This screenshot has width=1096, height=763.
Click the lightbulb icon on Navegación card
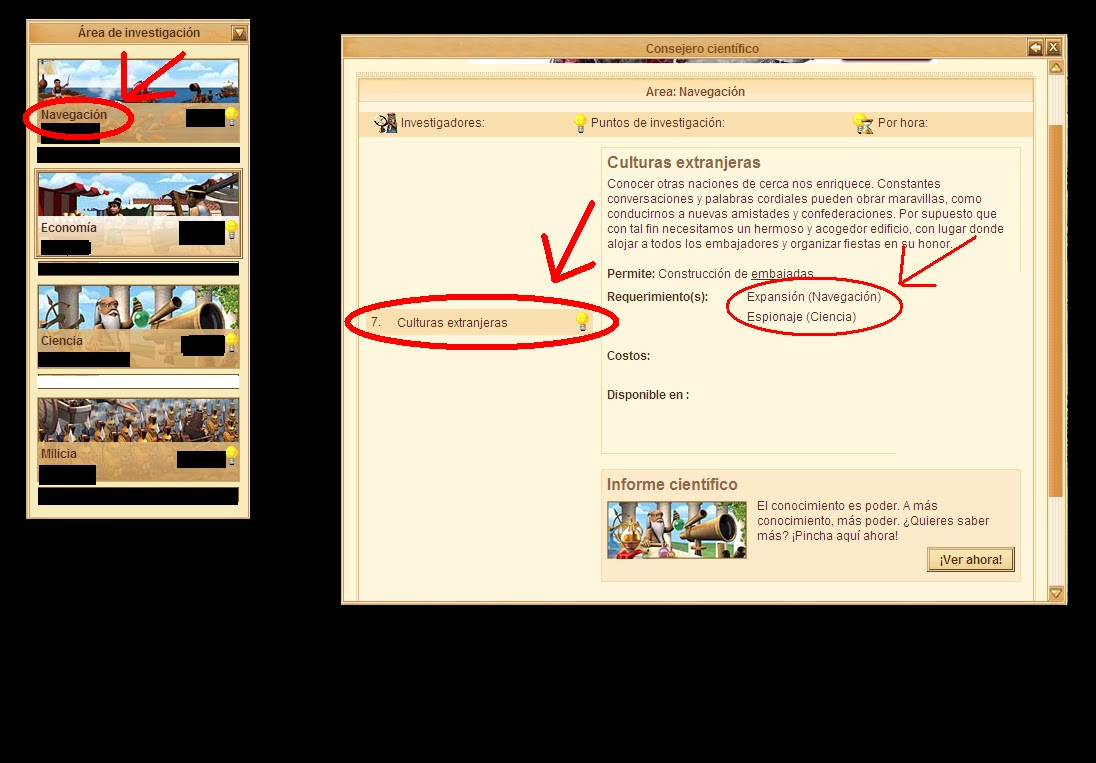(232, 117)
